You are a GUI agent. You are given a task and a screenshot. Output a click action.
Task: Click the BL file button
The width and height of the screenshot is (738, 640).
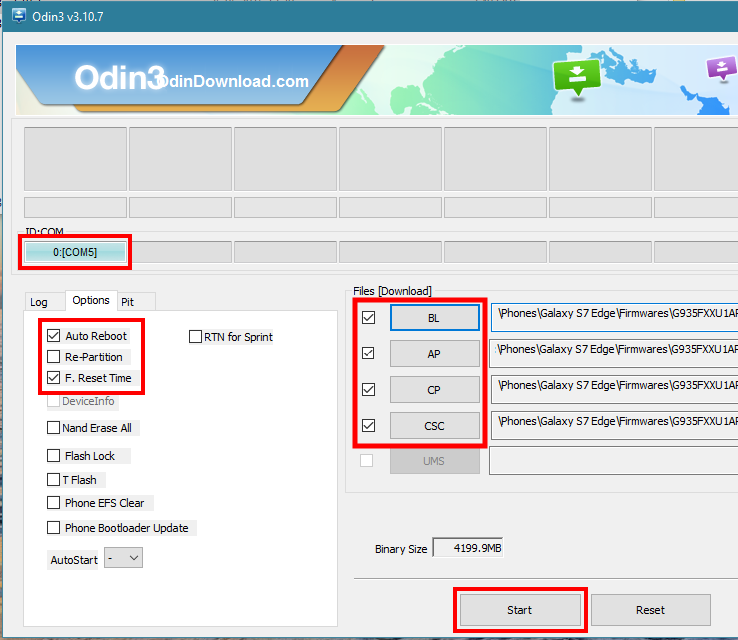(434, 317)
